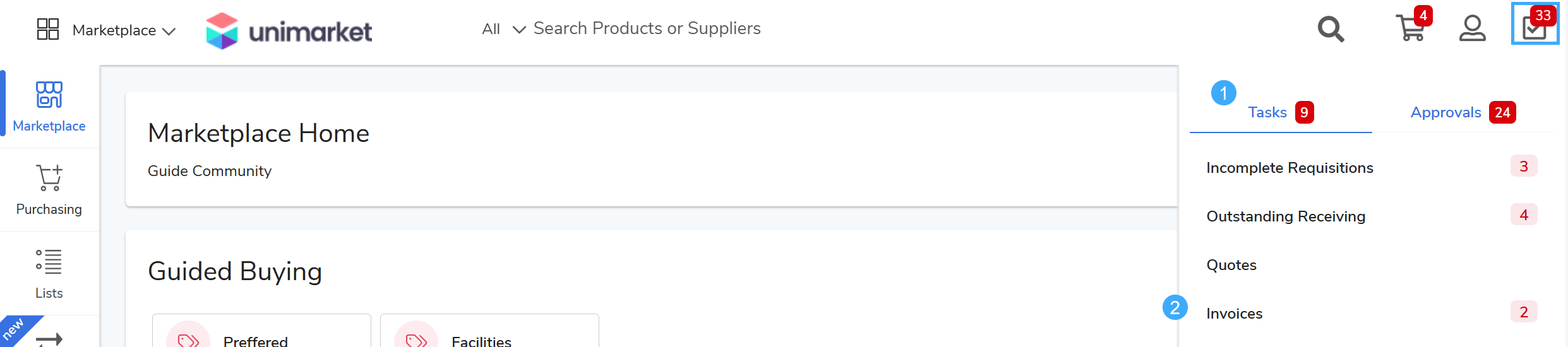Open the Invoices task item
This screenshot has height=347, width=1568.
coord(1235,314)
